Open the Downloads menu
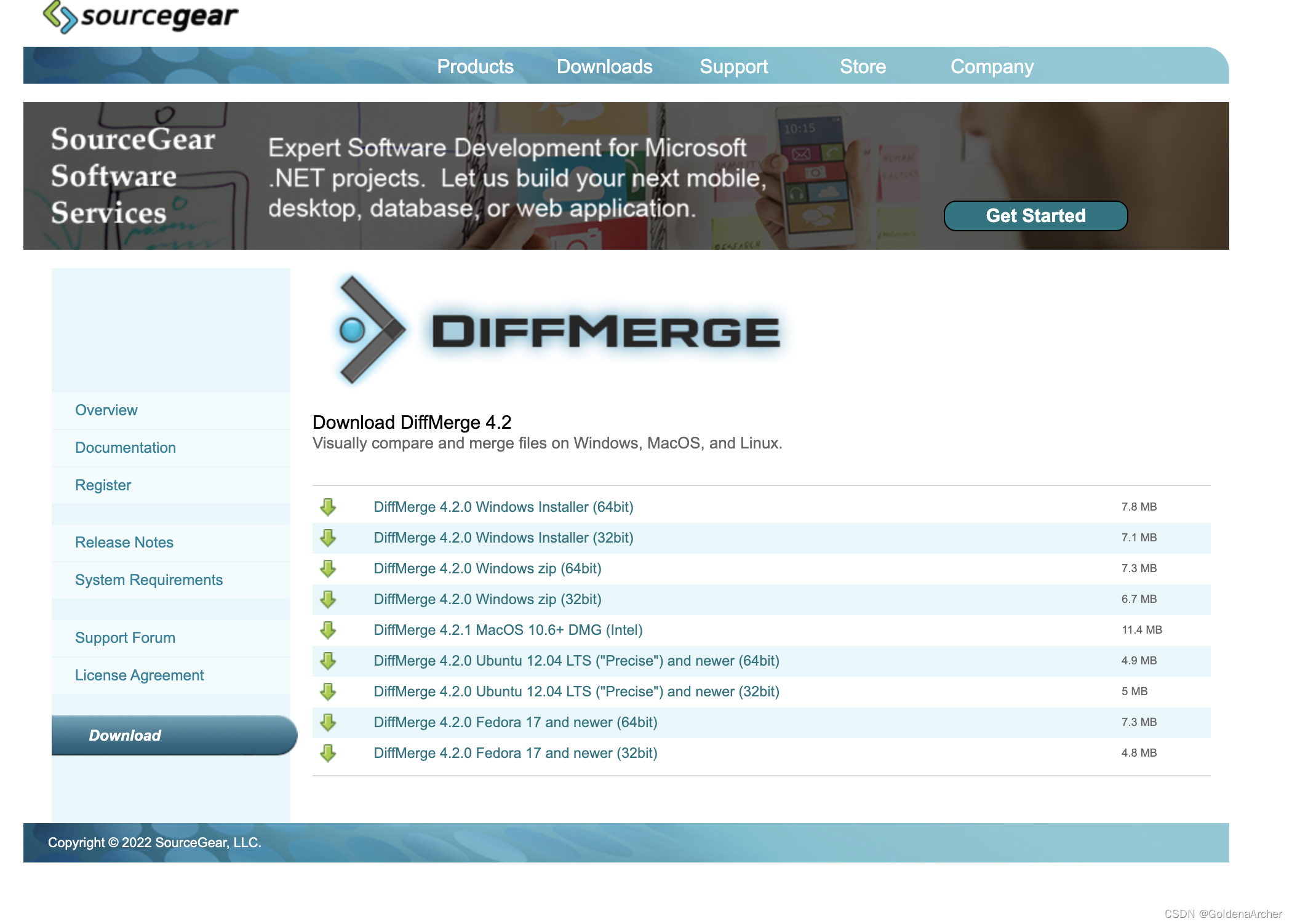This screenshot has height=924, width=1292. tap(604, 66)
